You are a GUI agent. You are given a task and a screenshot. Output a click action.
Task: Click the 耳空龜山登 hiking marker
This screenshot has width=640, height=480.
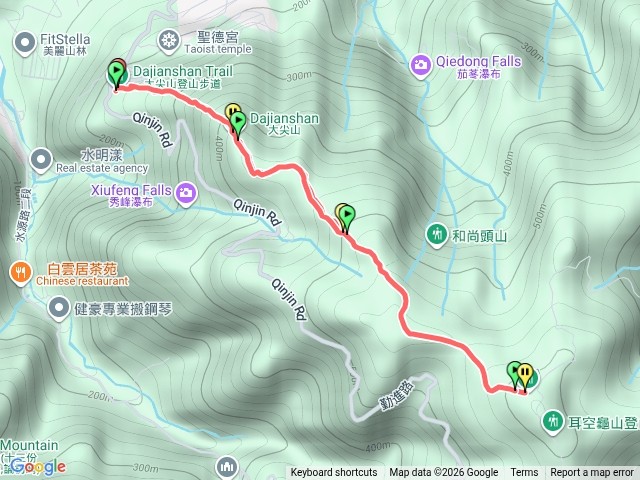[x=553, y=421]
